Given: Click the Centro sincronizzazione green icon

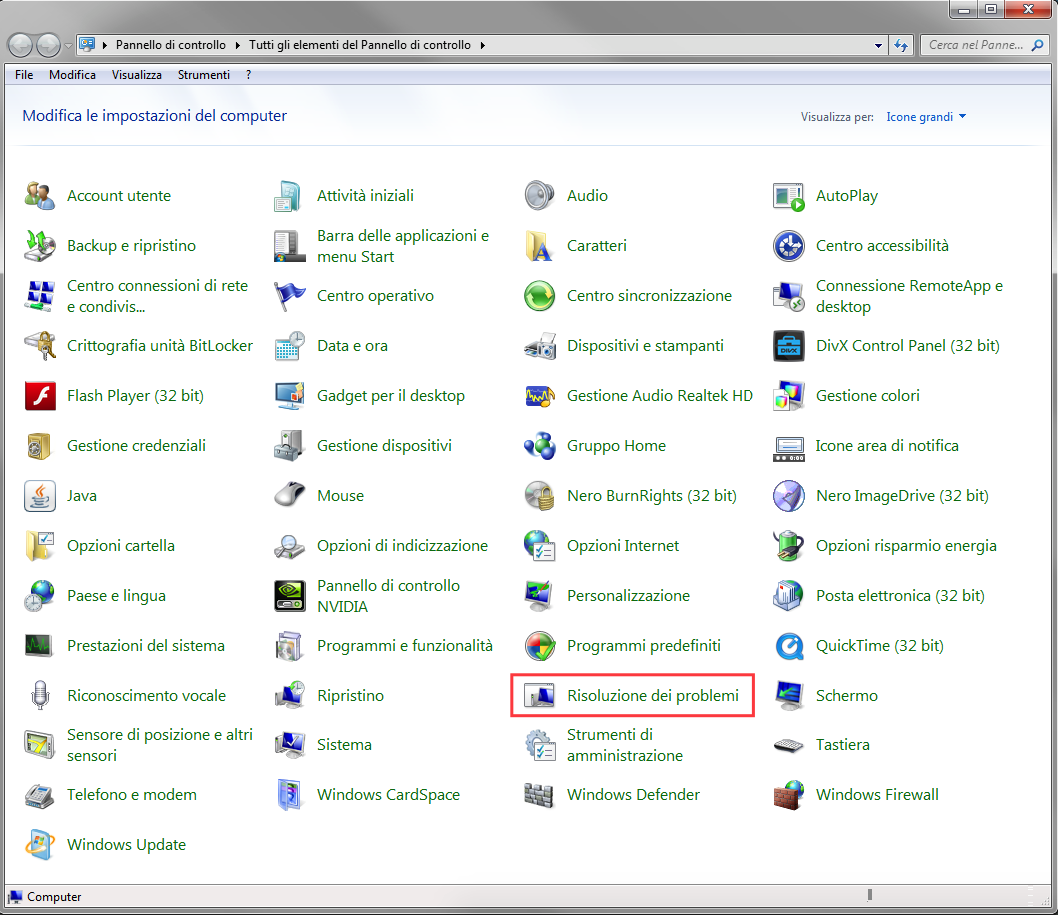Looking at the screenshot, I should [539, 296].
